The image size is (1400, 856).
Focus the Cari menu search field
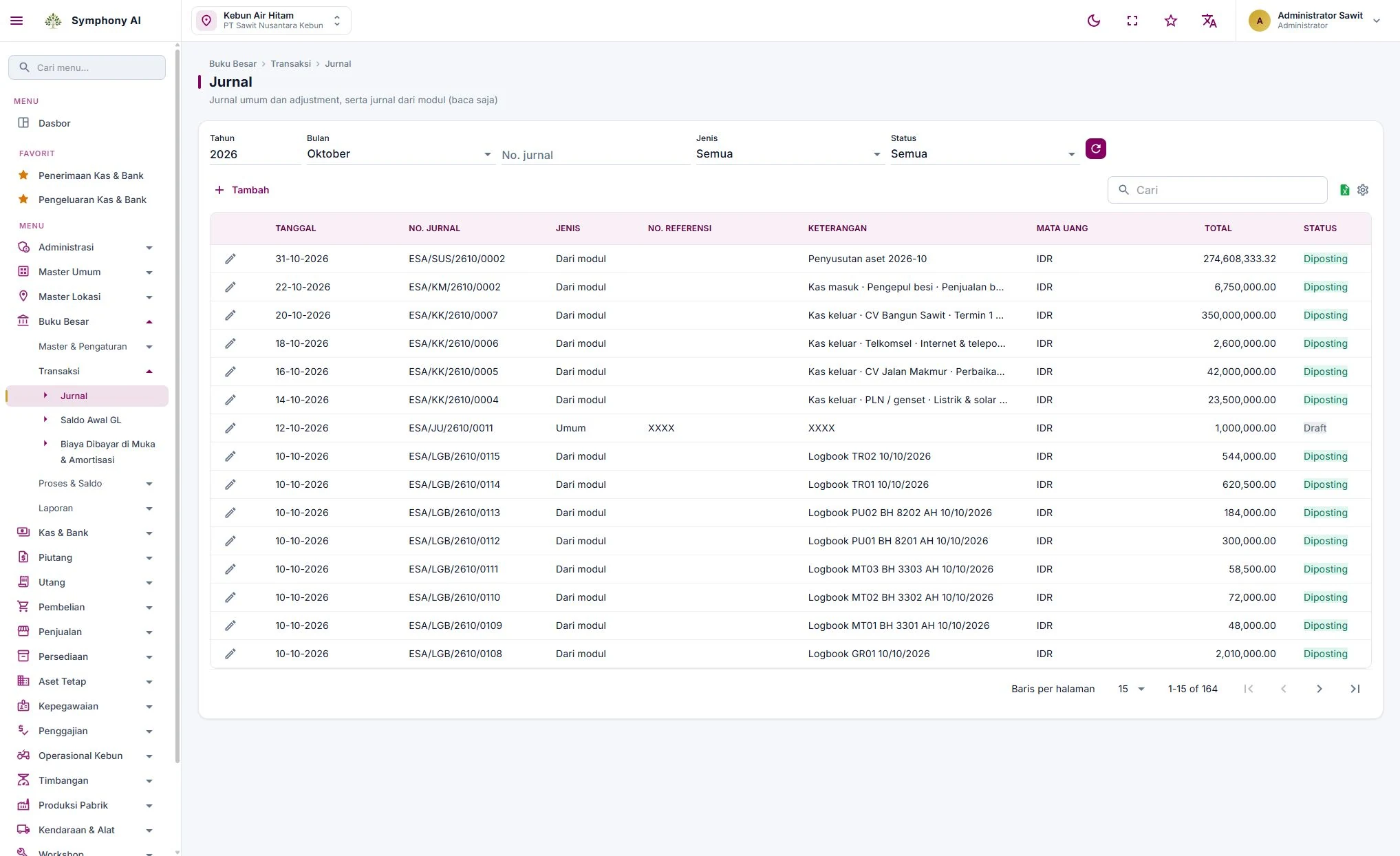[87, 67]
